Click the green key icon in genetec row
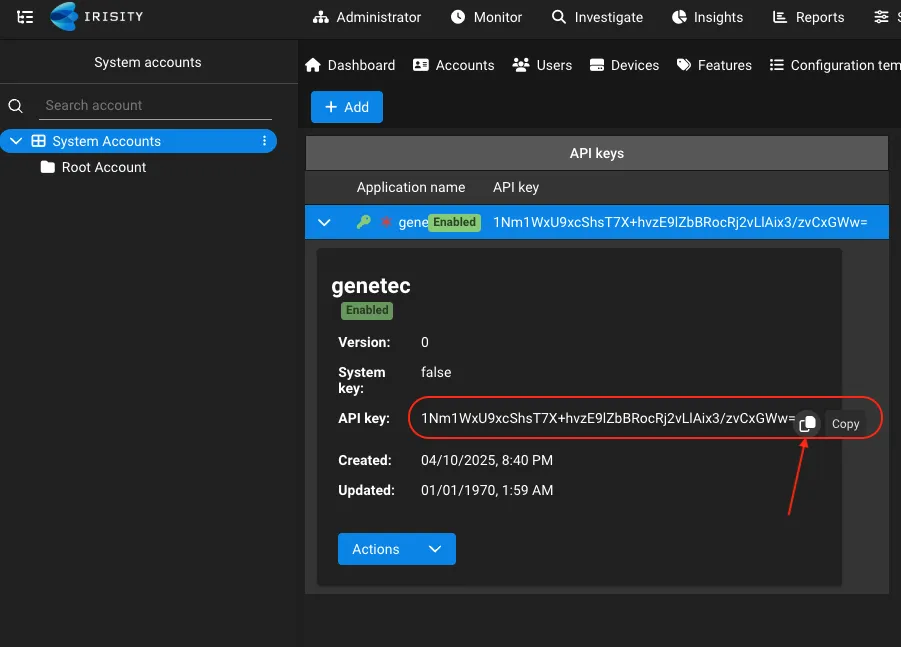The height and width of the screenshot is (647, 901). click(363, 222)
